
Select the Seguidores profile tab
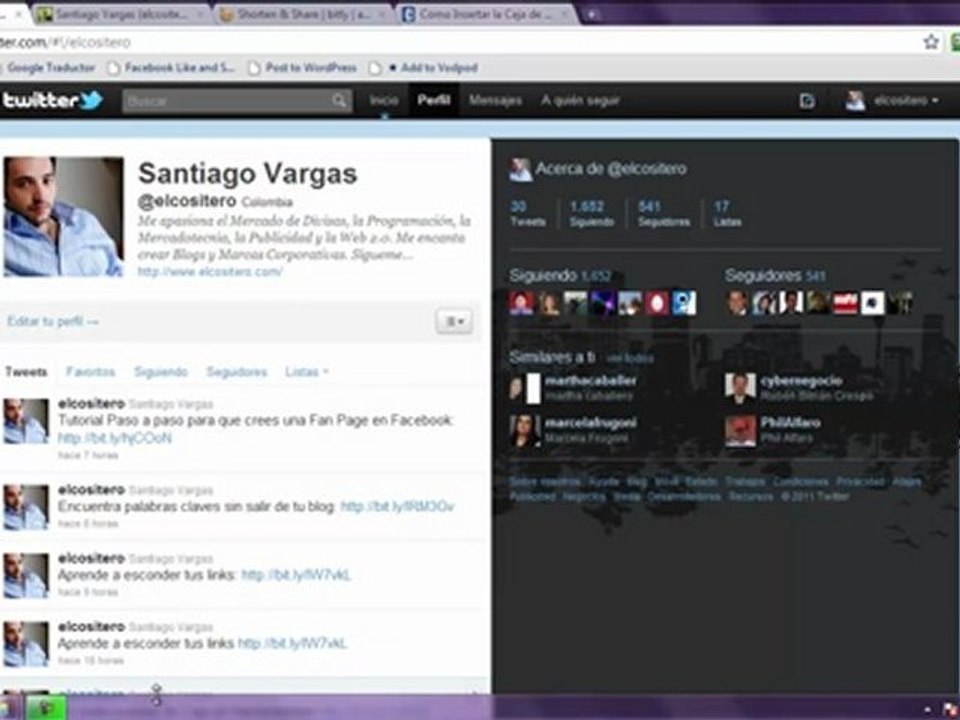[236, 372]
